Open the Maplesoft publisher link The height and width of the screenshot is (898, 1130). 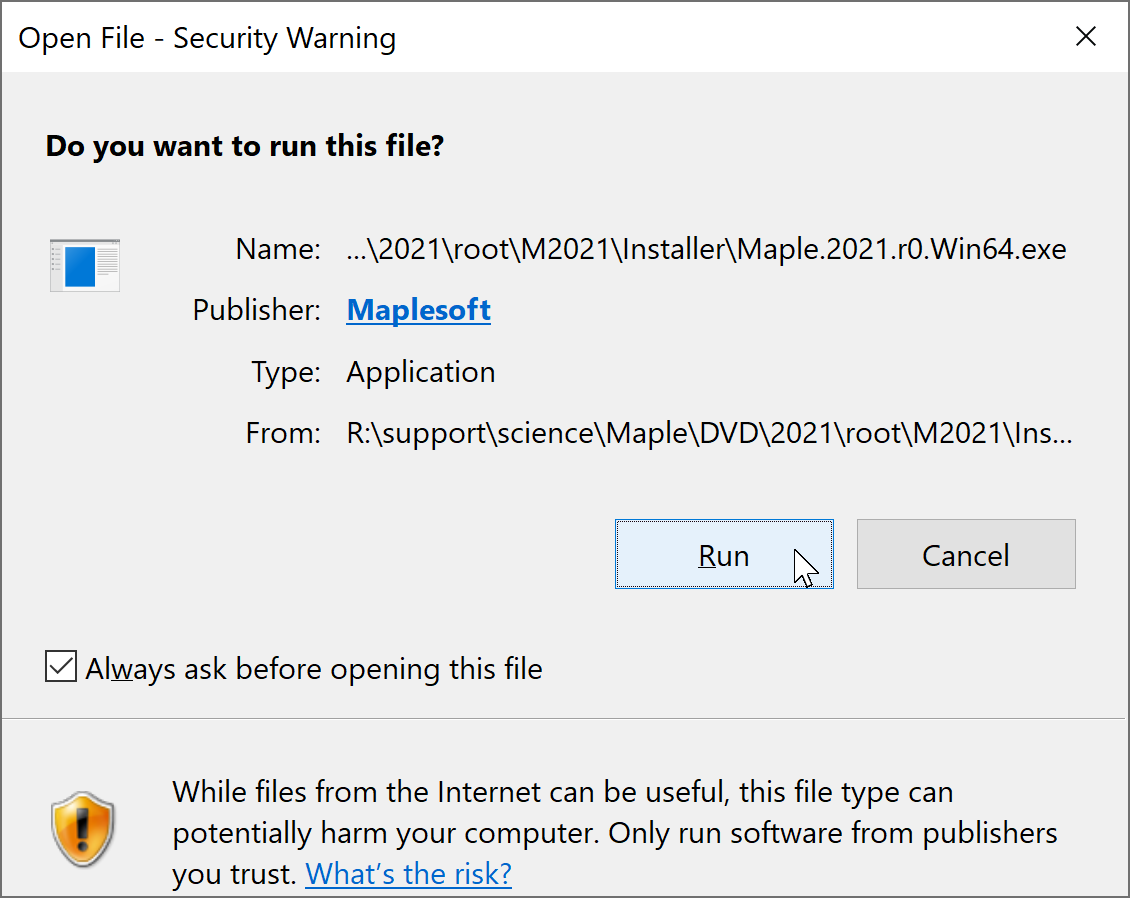[418, 310]
